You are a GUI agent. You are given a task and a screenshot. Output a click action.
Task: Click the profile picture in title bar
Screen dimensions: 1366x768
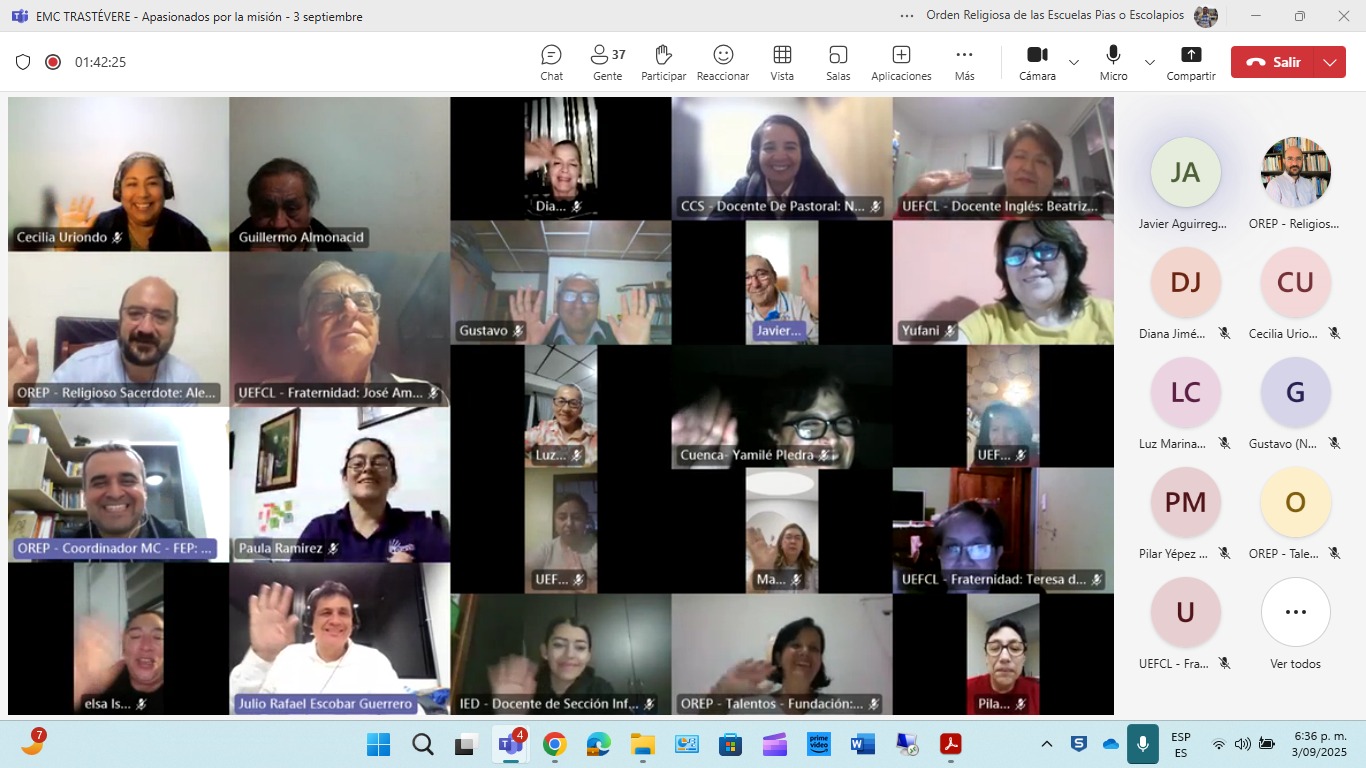click(x=1206, y=16)
